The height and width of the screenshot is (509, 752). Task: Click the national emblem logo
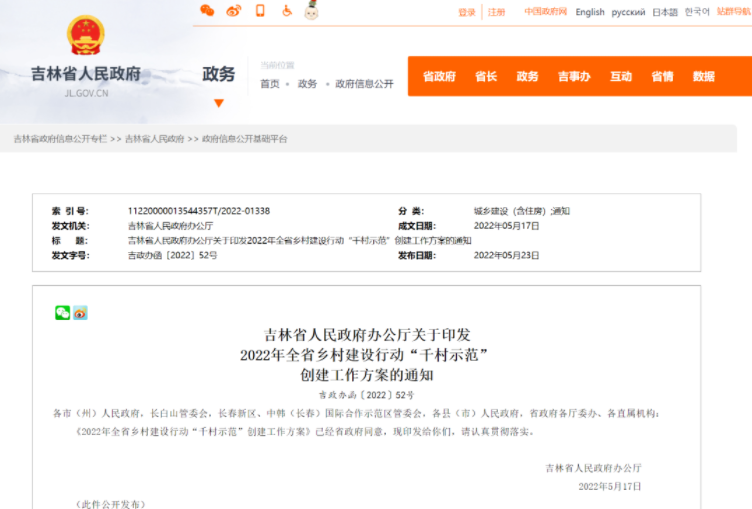[x=85, y=35]
